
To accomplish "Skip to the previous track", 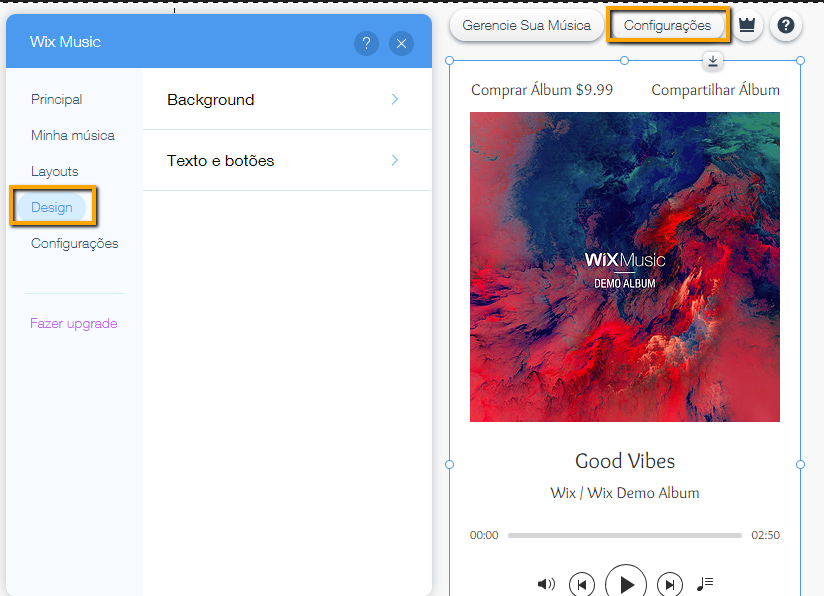I will [581, 583].
